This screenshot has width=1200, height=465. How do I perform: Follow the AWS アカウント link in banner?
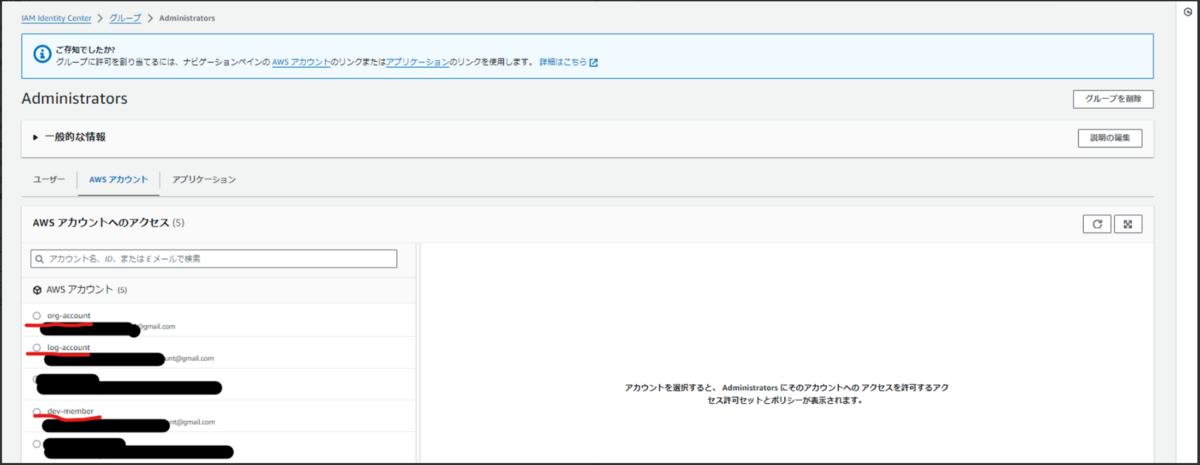coord(301,62)
